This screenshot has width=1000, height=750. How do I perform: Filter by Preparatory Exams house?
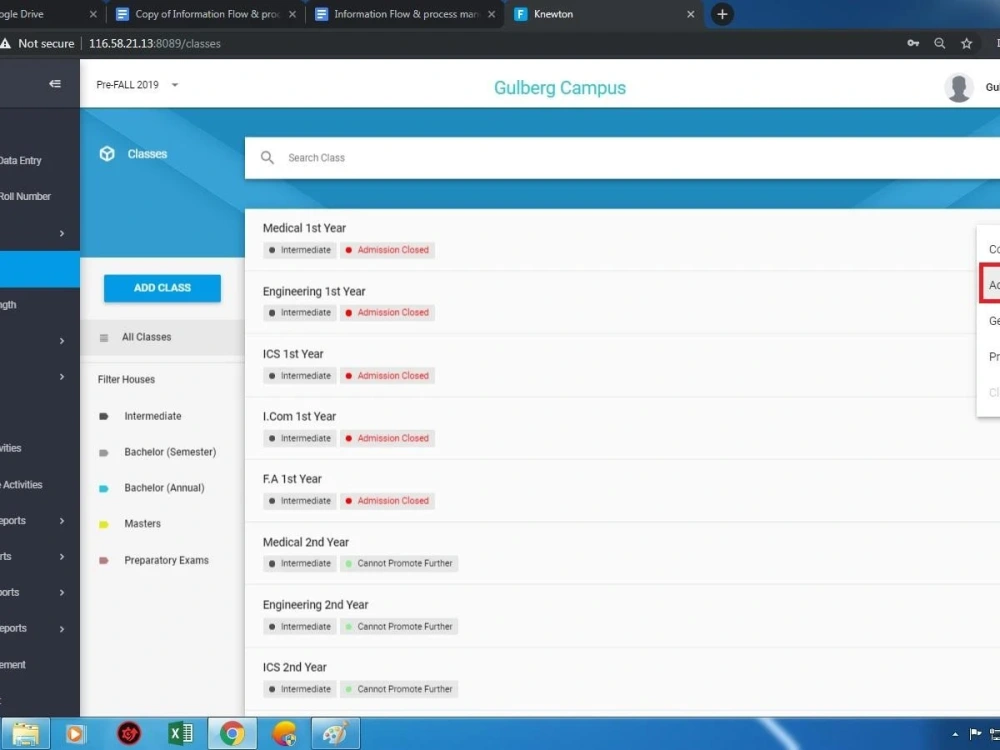click(166, 560)
